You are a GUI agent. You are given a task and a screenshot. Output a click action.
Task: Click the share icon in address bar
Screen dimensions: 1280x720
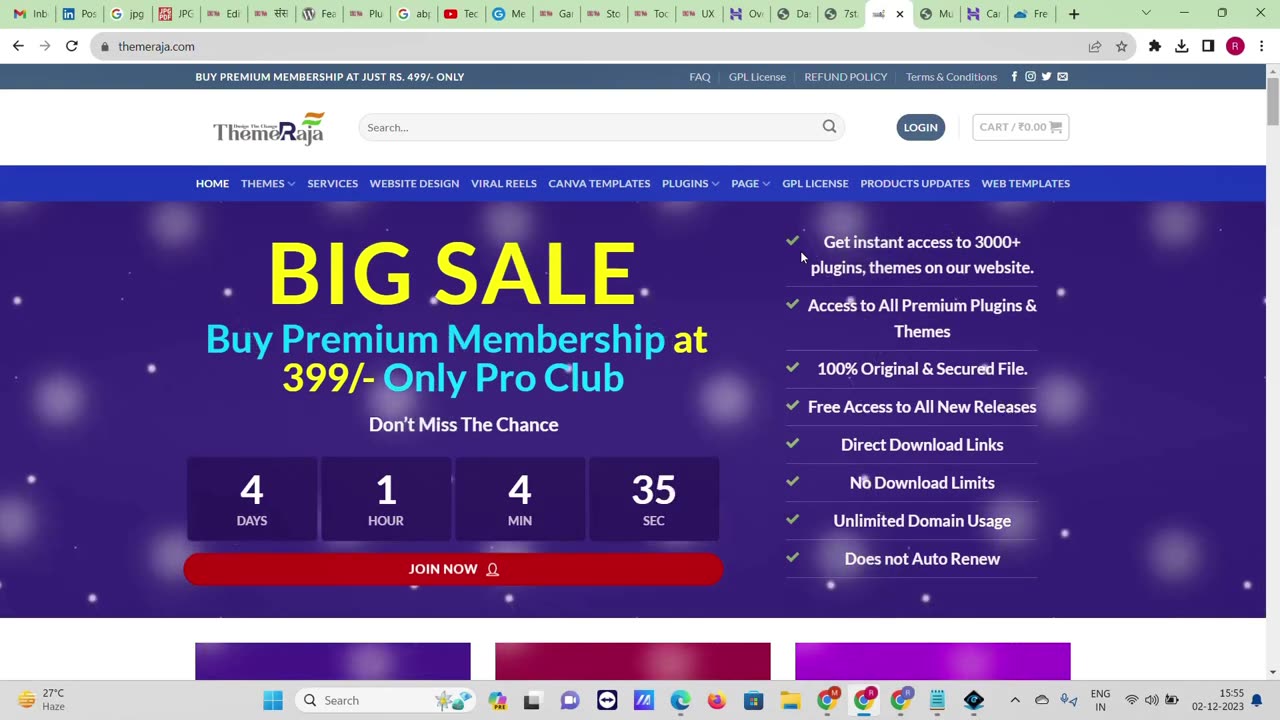(1095, 46)
